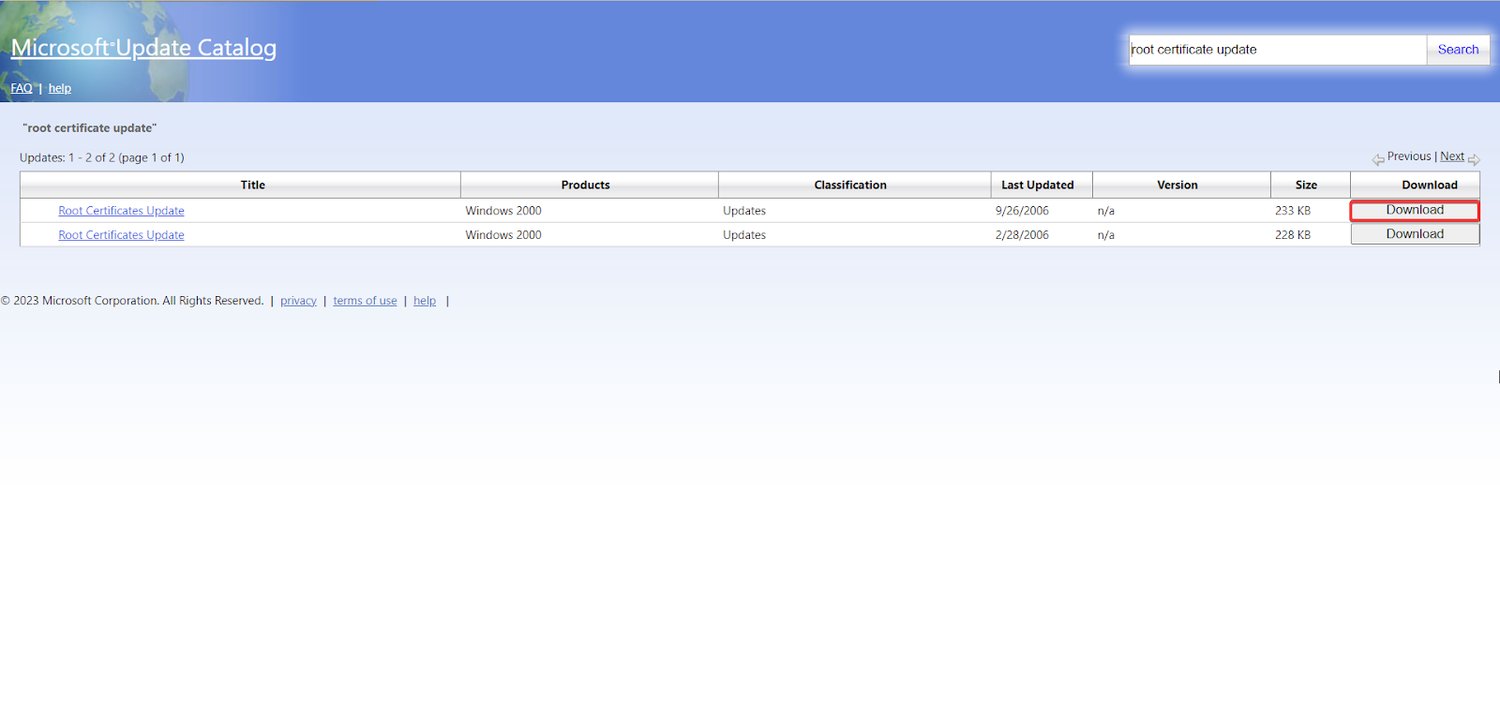Open the Root Certificates Update dated 9/26/2006
This screenshot has height=728, width=1500.
(121, 211)
